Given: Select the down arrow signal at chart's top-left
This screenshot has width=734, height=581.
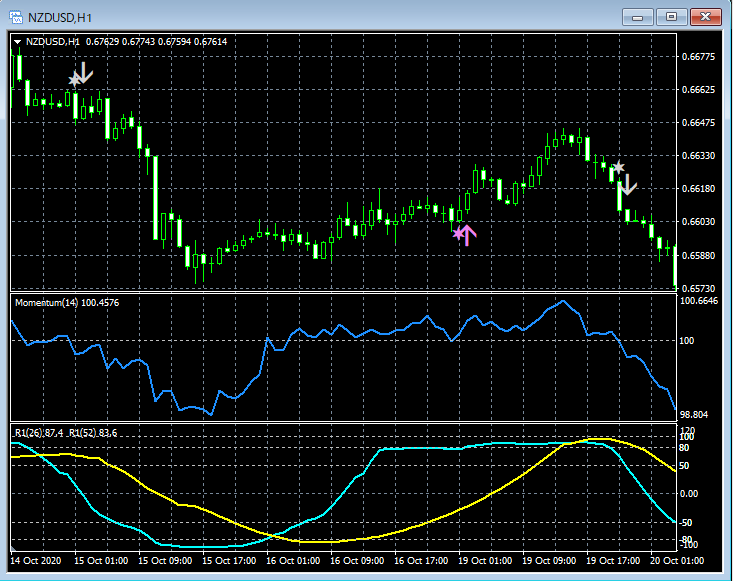Looking at the screenshot, I should 85,72.
